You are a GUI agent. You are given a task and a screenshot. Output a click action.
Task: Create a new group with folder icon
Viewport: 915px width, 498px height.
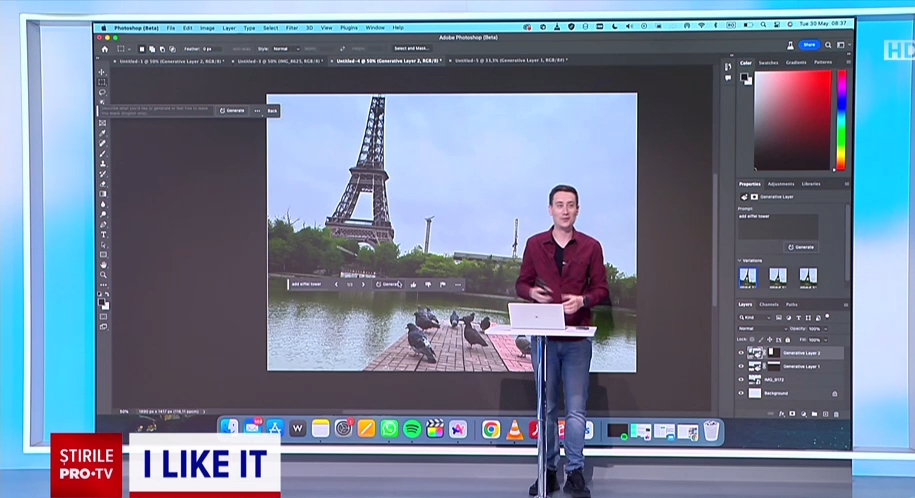point(815,414)
